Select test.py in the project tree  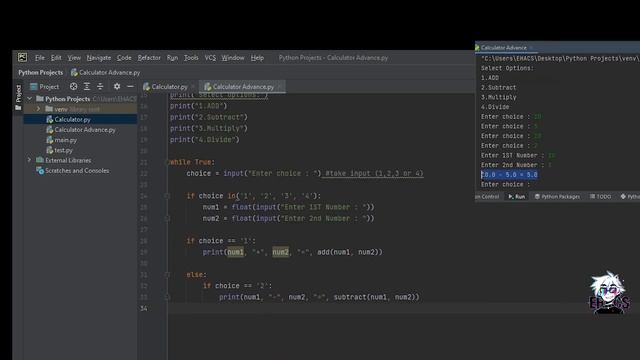click(x=80, y=150)
